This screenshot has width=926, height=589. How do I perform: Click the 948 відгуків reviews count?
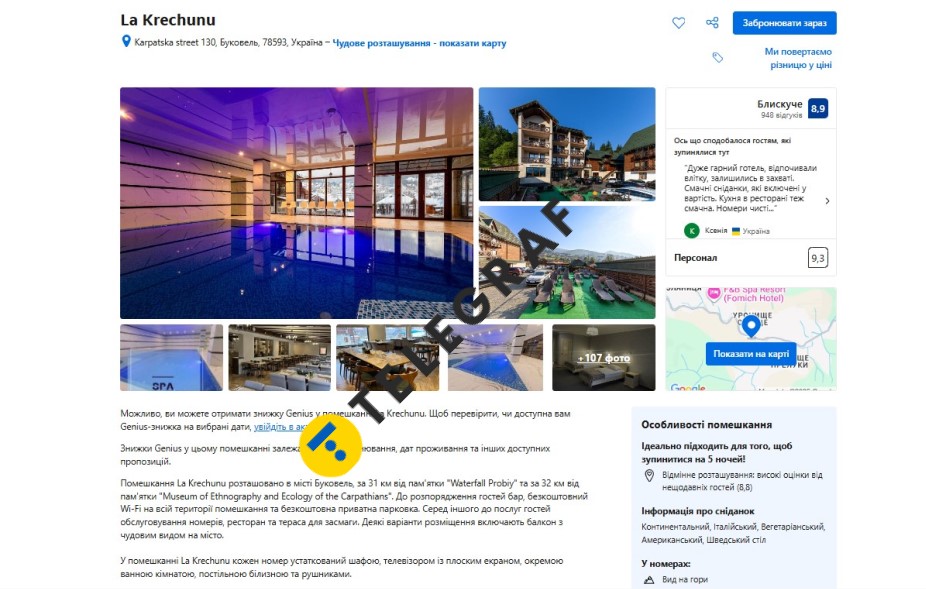pyautogui.click(x=781, y=115)
